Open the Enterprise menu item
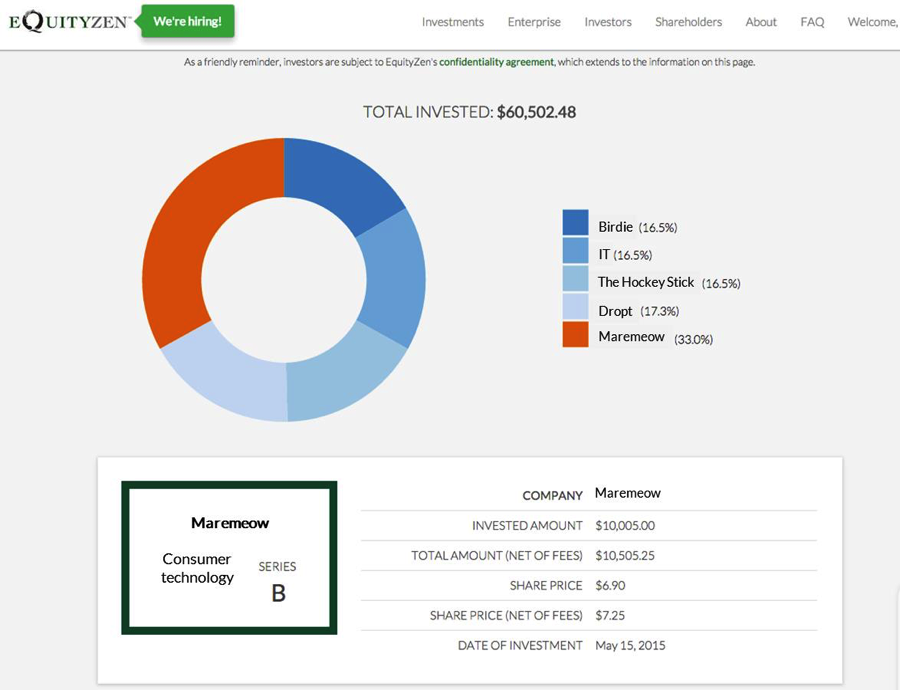The width and height of the screenshot is (900, 690). 534,22
